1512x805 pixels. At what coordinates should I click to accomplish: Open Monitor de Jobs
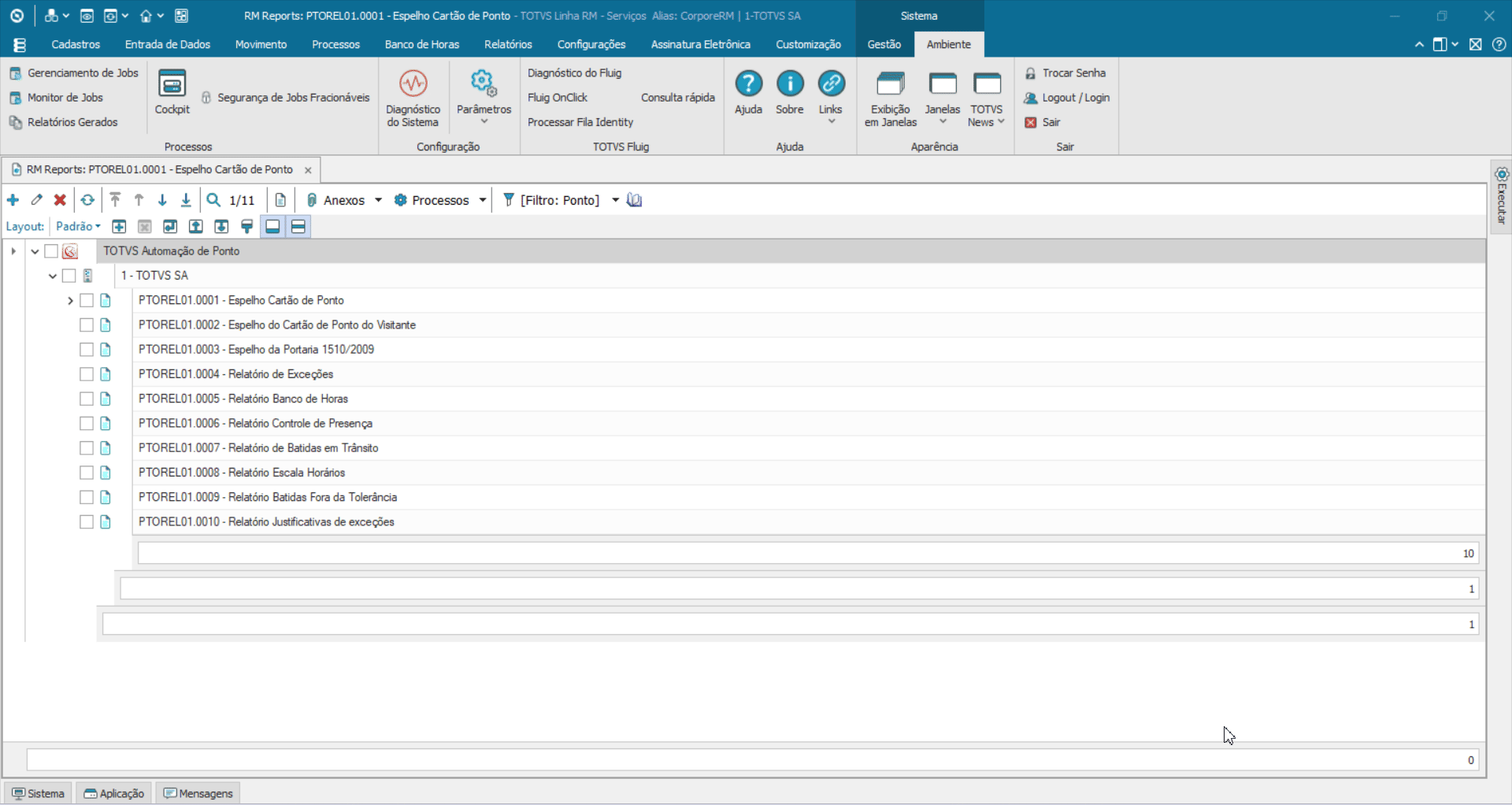(56, 98)
